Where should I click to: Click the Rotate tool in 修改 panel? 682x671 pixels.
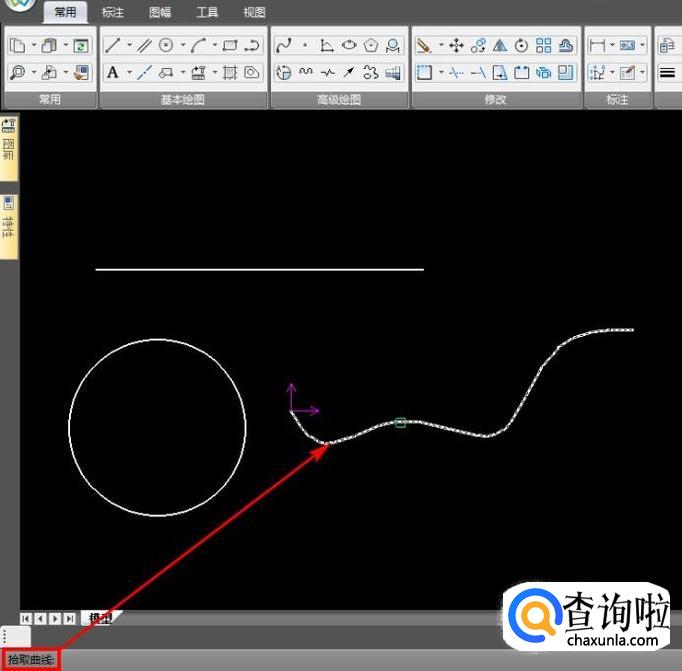521,45
